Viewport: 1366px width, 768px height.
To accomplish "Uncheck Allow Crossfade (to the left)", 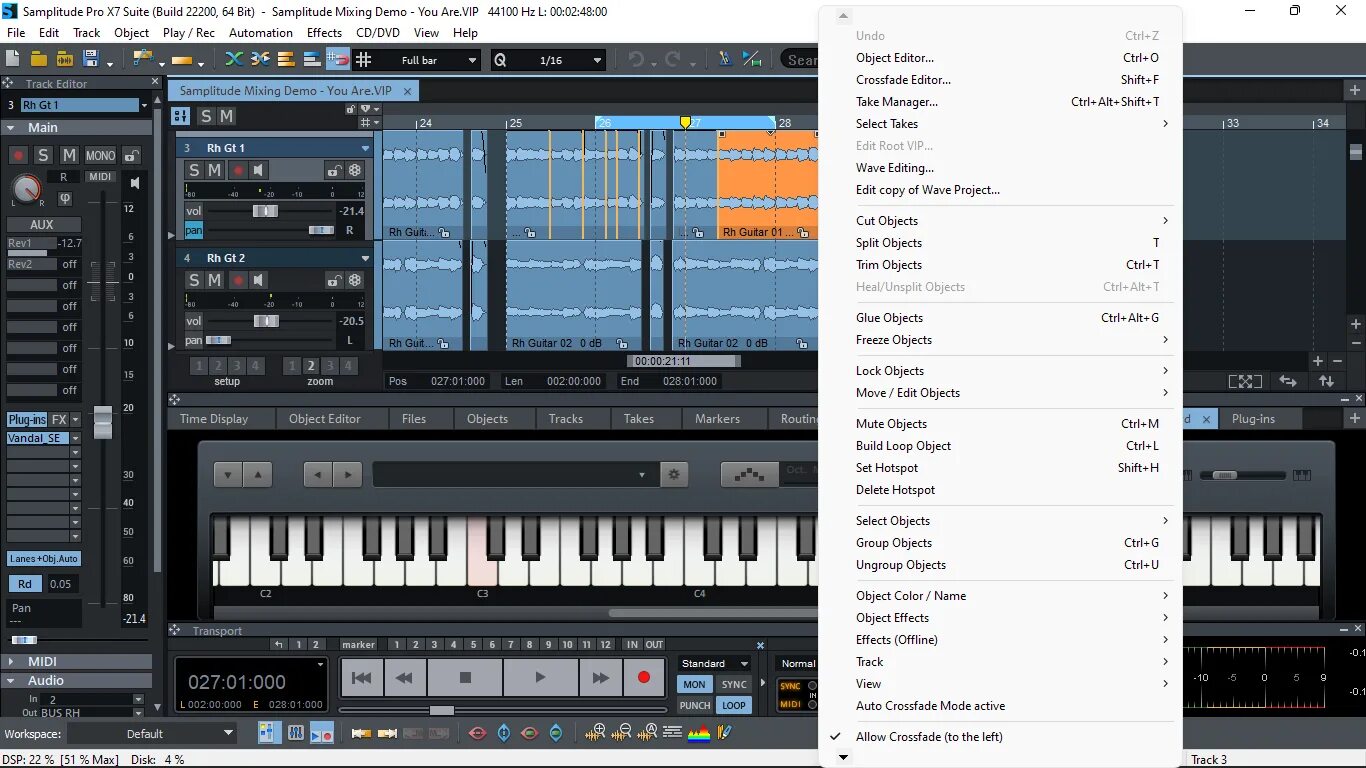I will (929, 736).
